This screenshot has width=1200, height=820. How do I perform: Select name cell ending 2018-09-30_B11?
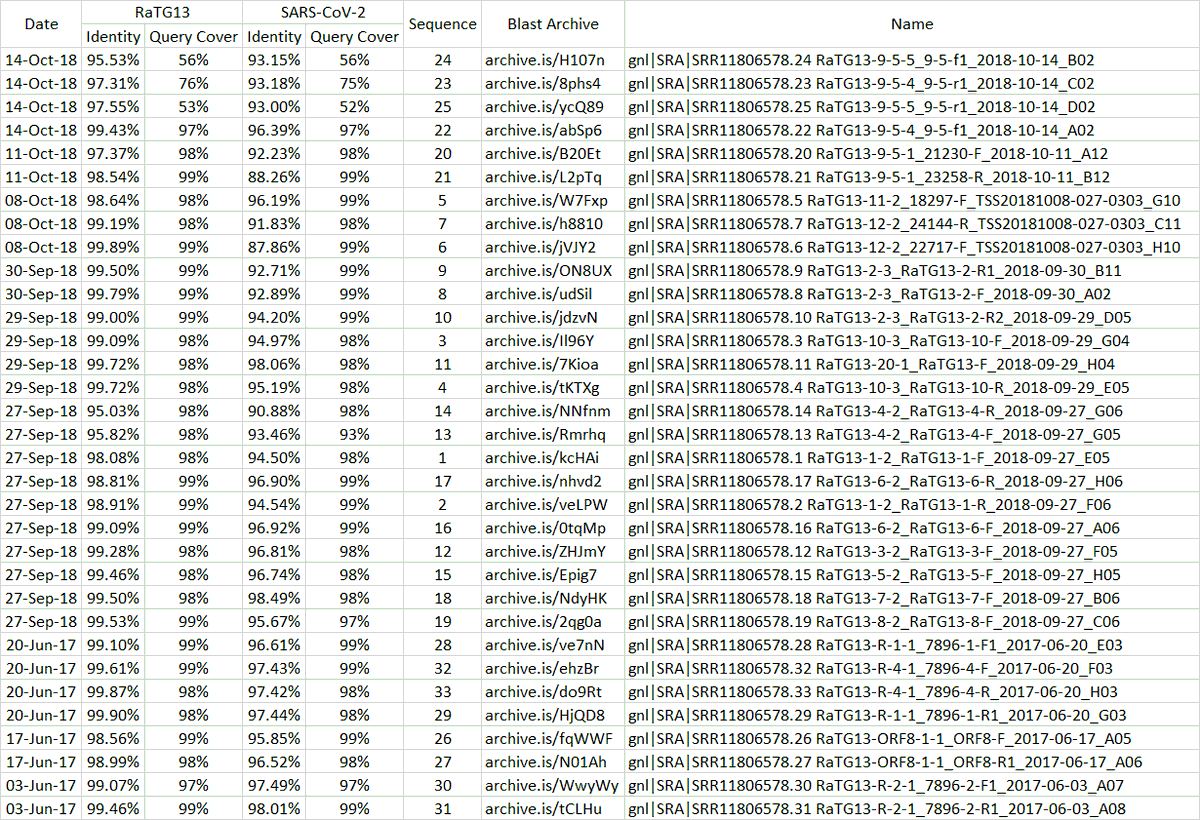912,270
